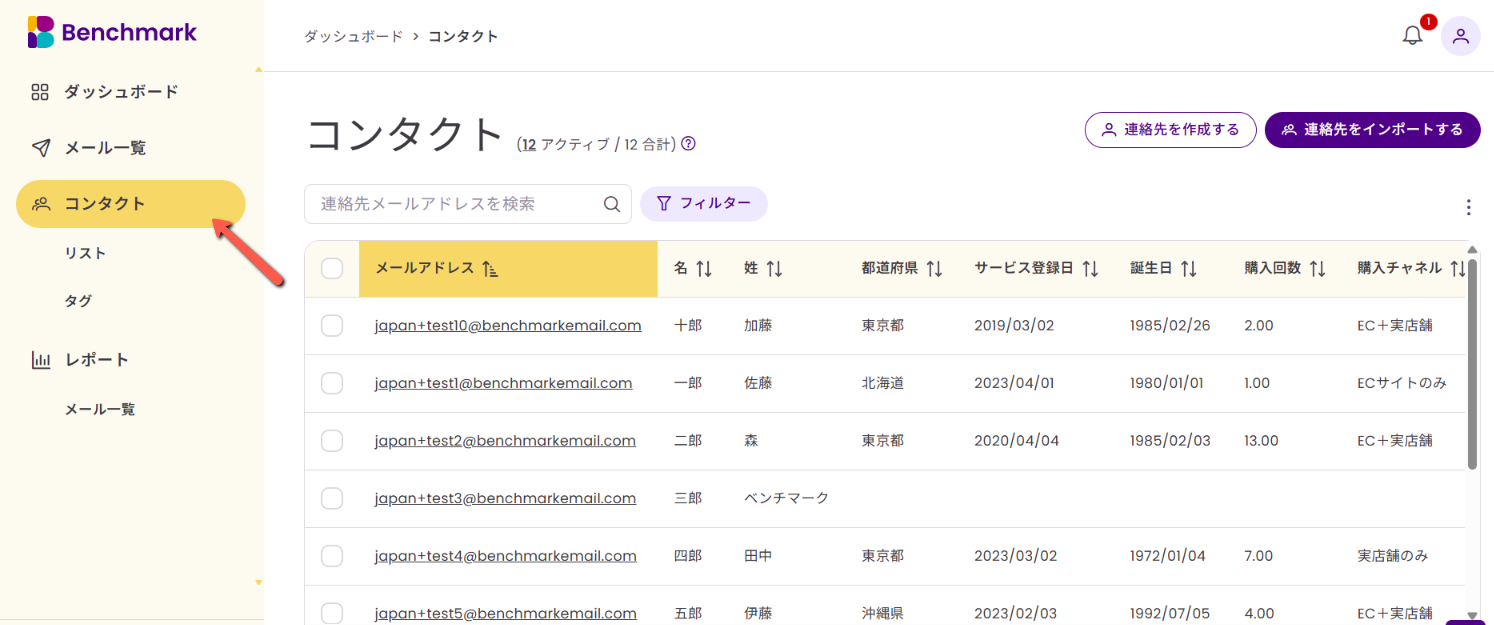This screenshot has height=625, width=1494.
Task: Click the people icon on コンタクト
Action: coord(41,204)
